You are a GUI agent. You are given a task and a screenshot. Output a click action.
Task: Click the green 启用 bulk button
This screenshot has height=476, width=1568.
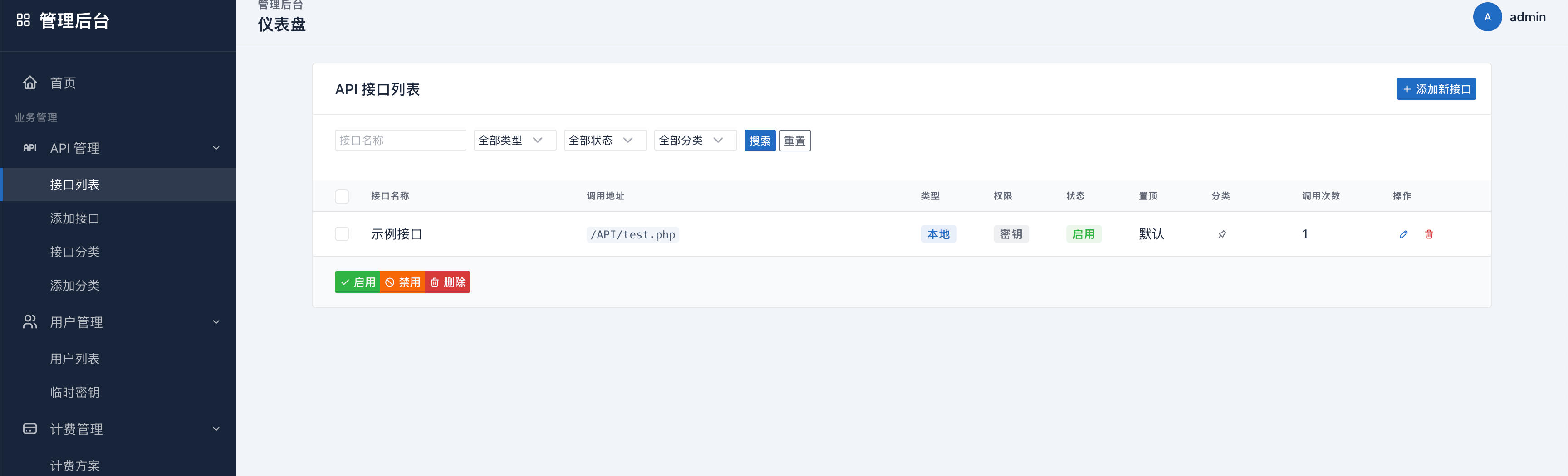point(358,282)
